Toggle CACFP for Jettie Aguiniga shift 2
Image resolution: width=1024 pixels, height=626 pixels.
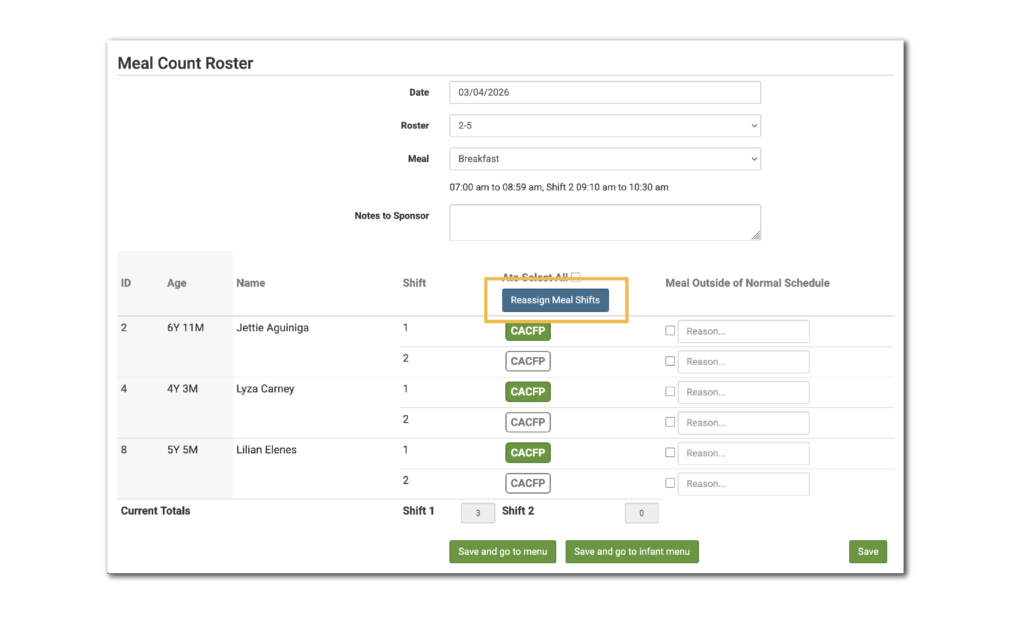[x=527, y=361]
